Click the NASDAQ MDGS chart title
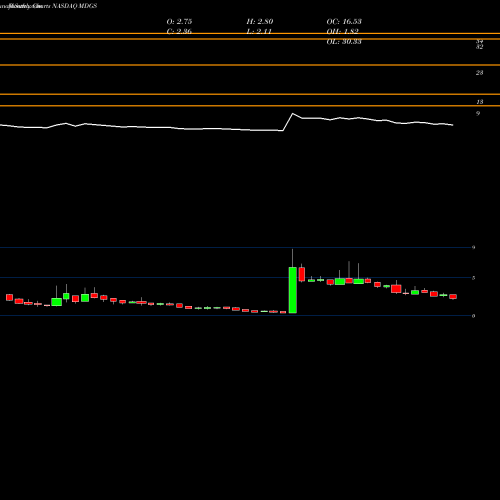The height and width of the screenshot is (500, 500). [x=75, y=6]
